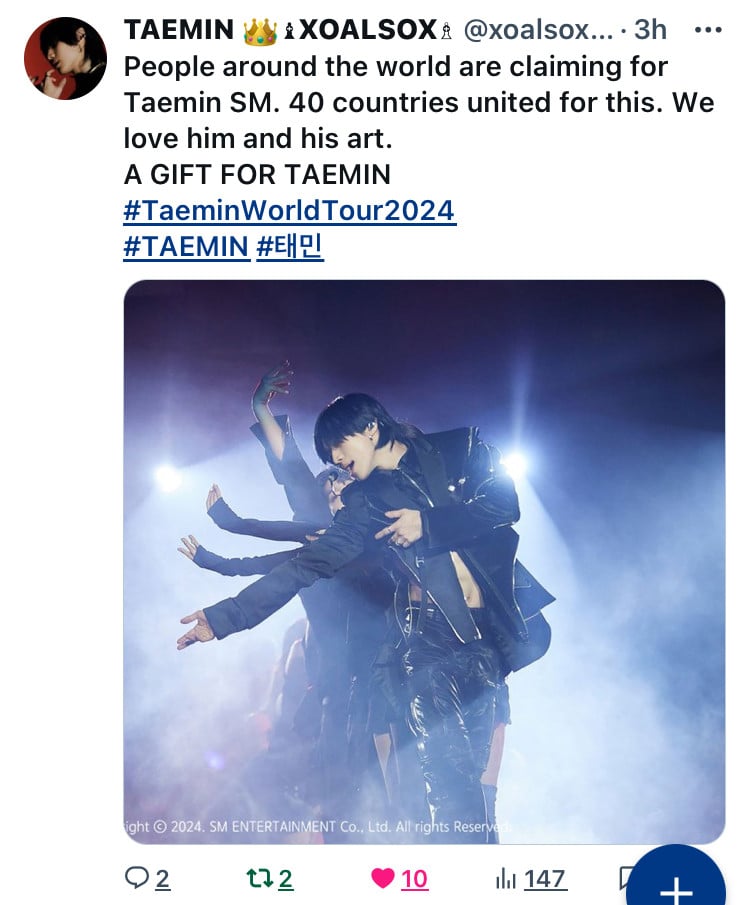
Task: Open the #TaeminWorldTour2024 hashtag
Action: pos(289,211)
